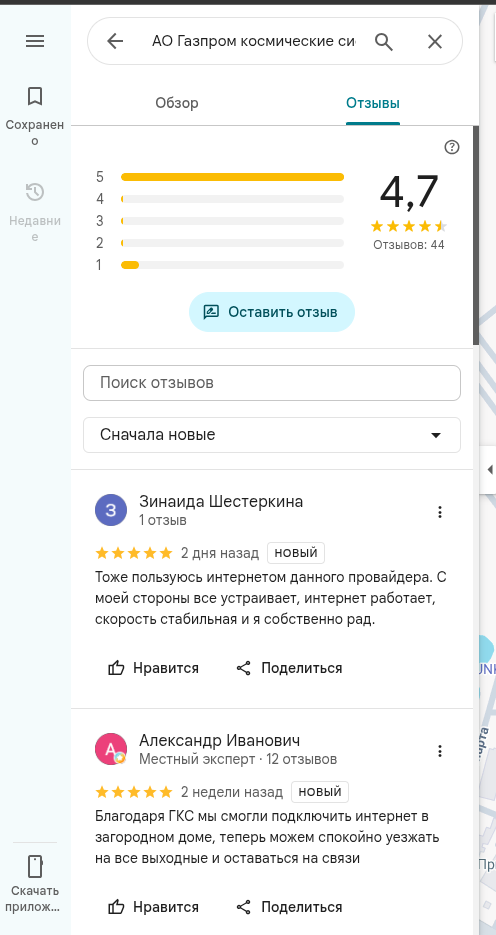Open the Saved bookmarks panel

coord(35,116)
